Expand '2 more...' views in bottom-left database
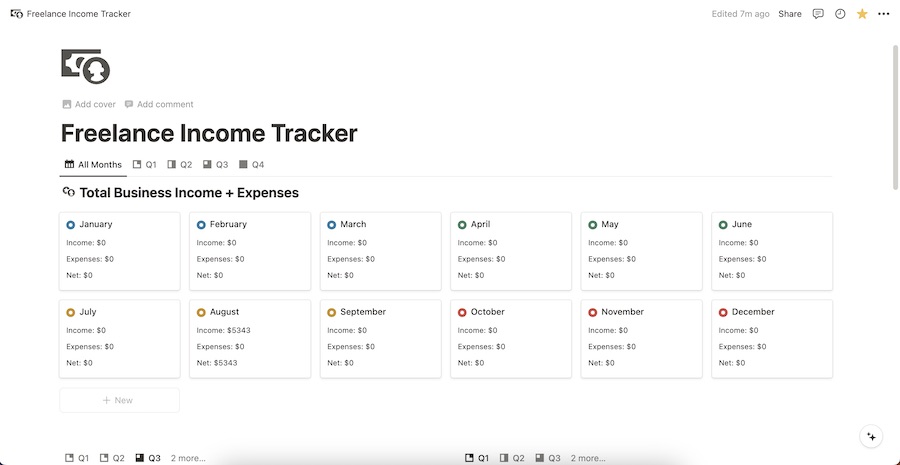This screenshot has width=900, height=465. (188, 458)
